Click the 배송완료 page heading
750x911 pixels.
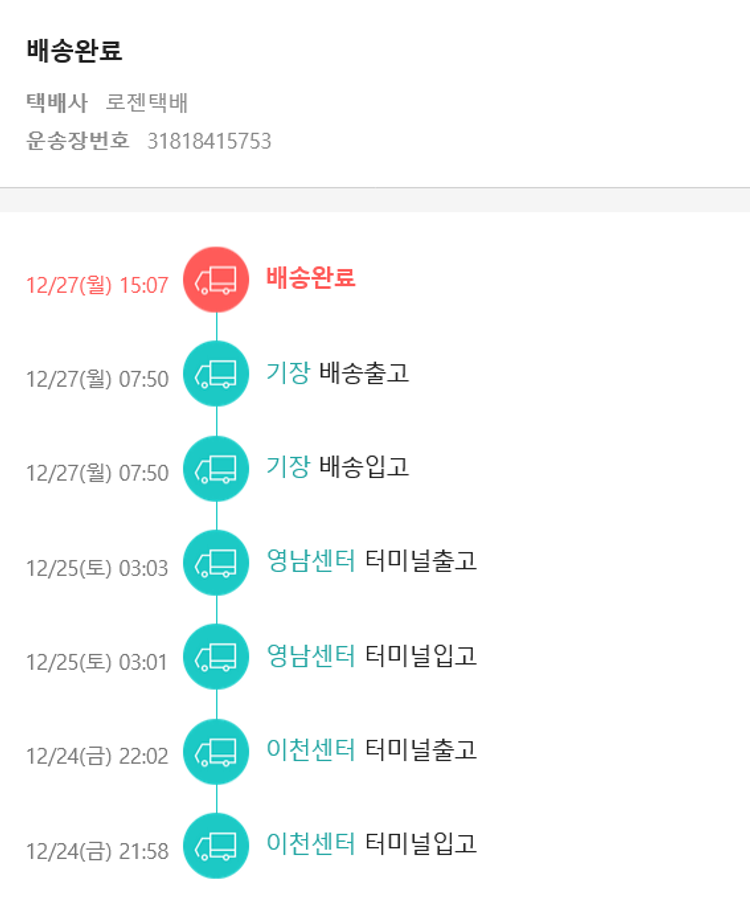click(75, 52)
